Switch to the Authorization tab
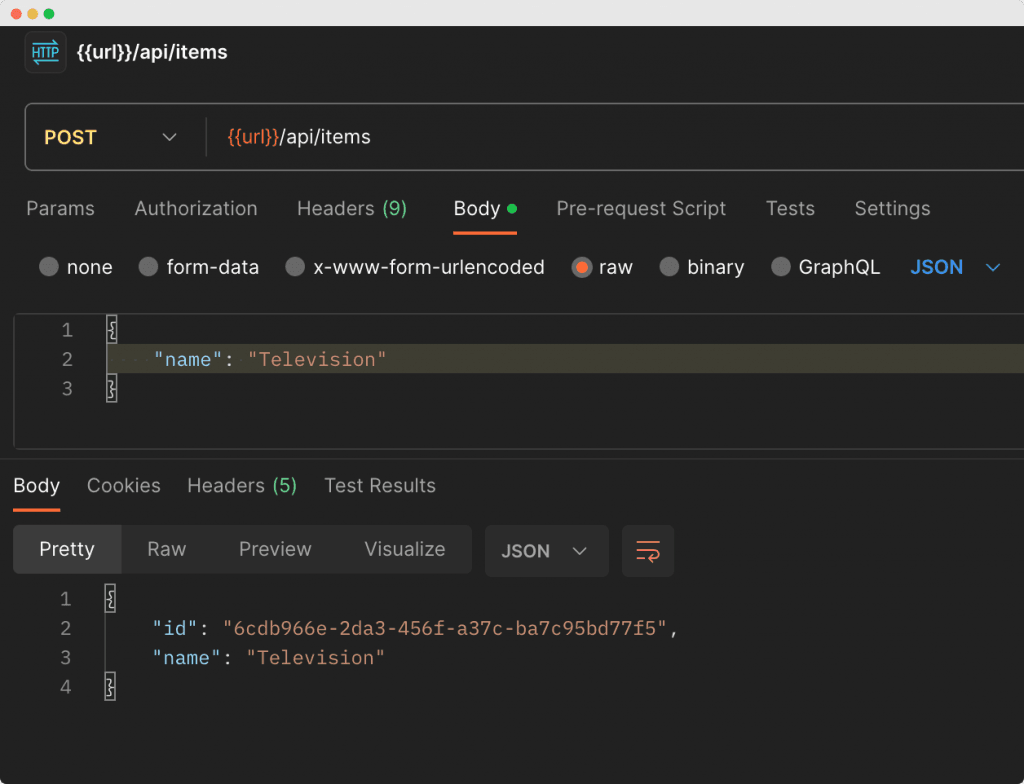 (195, 209)
